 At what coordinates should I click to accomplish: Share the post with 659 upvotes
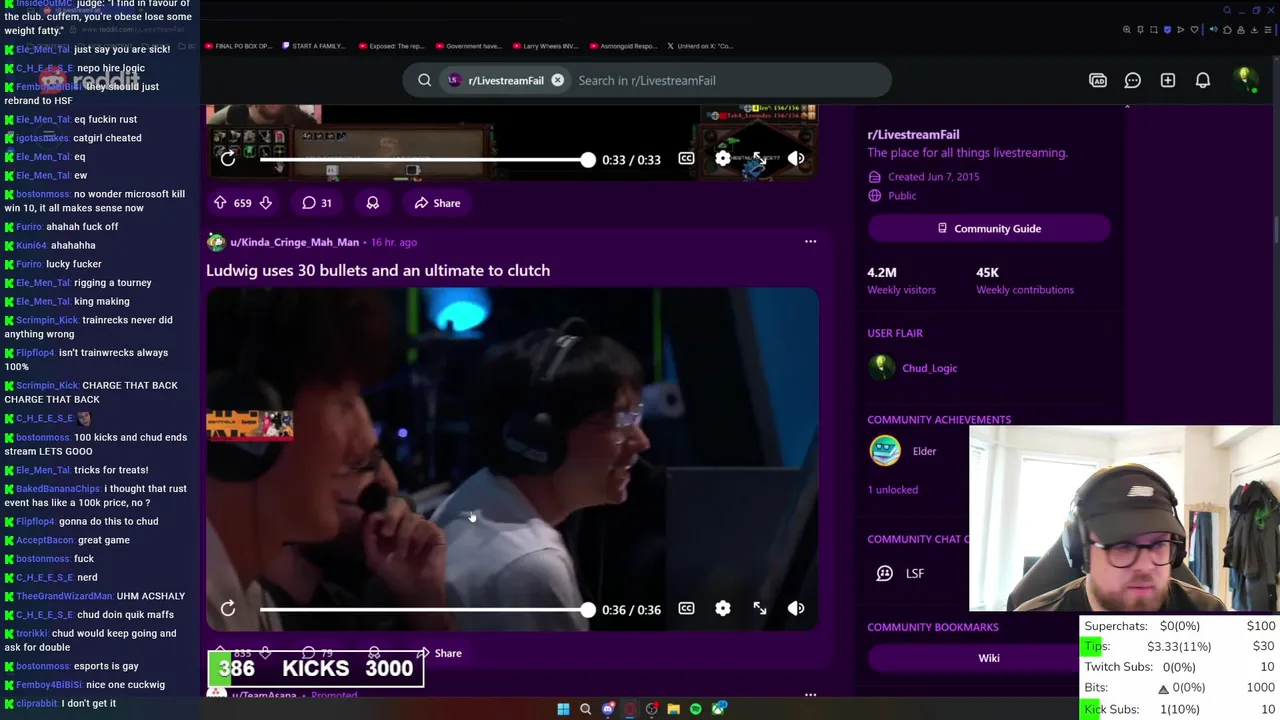438,203
